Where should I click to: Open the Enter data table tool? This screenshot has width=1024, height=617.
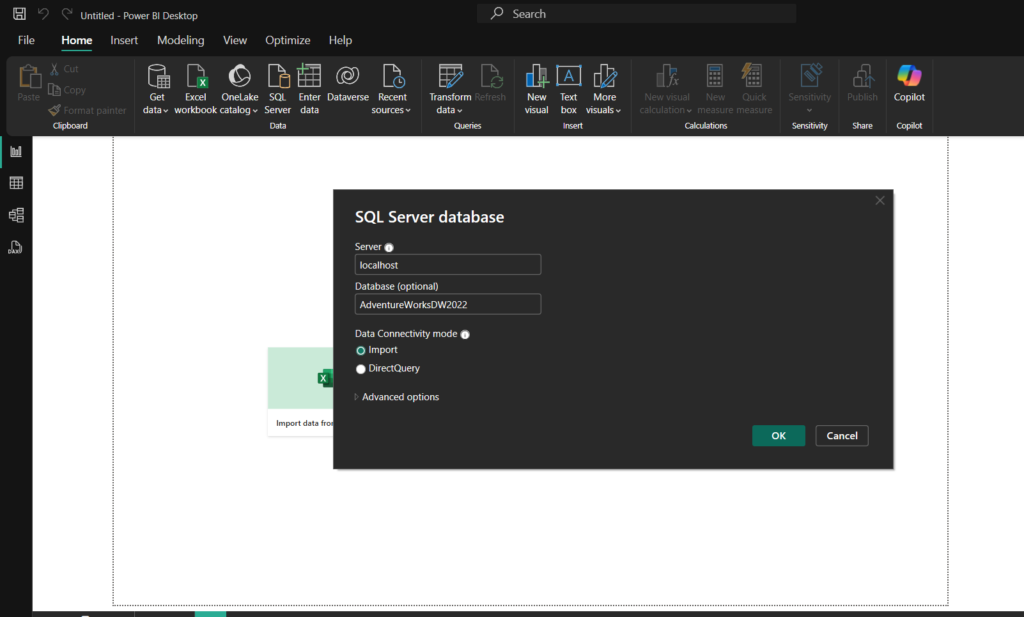coord(310,89)
